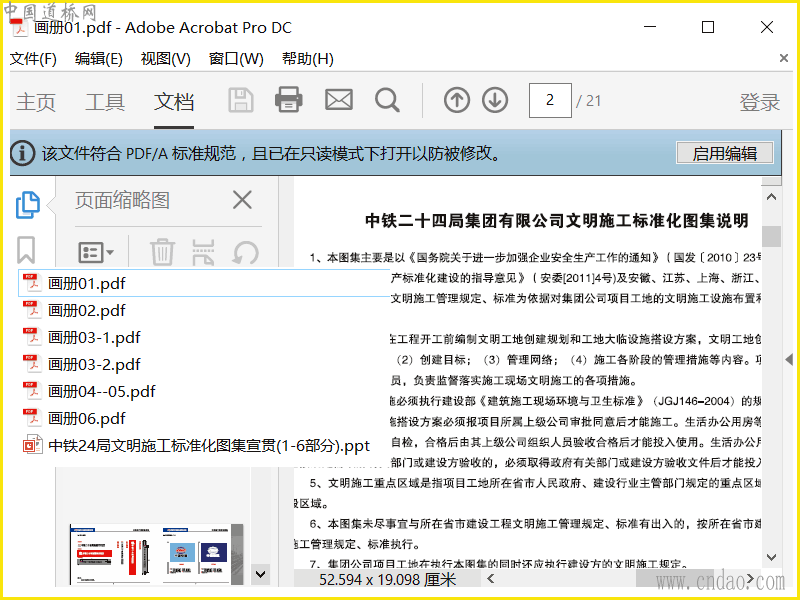Open the 编辑(E) menu
Image resolution: width=800 pixels, height=600 pixels.
98,59
